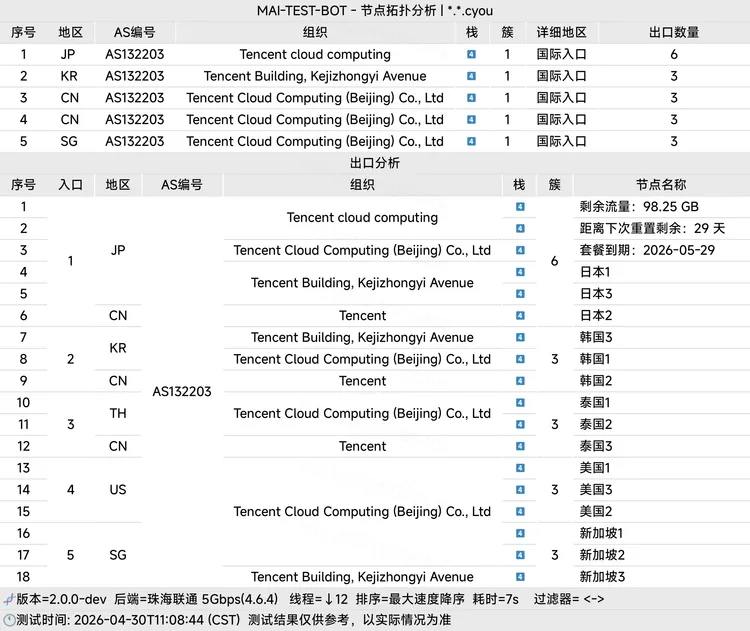Click the IPv4 icon in the KR entry row
750x631 pixels.
472,76
